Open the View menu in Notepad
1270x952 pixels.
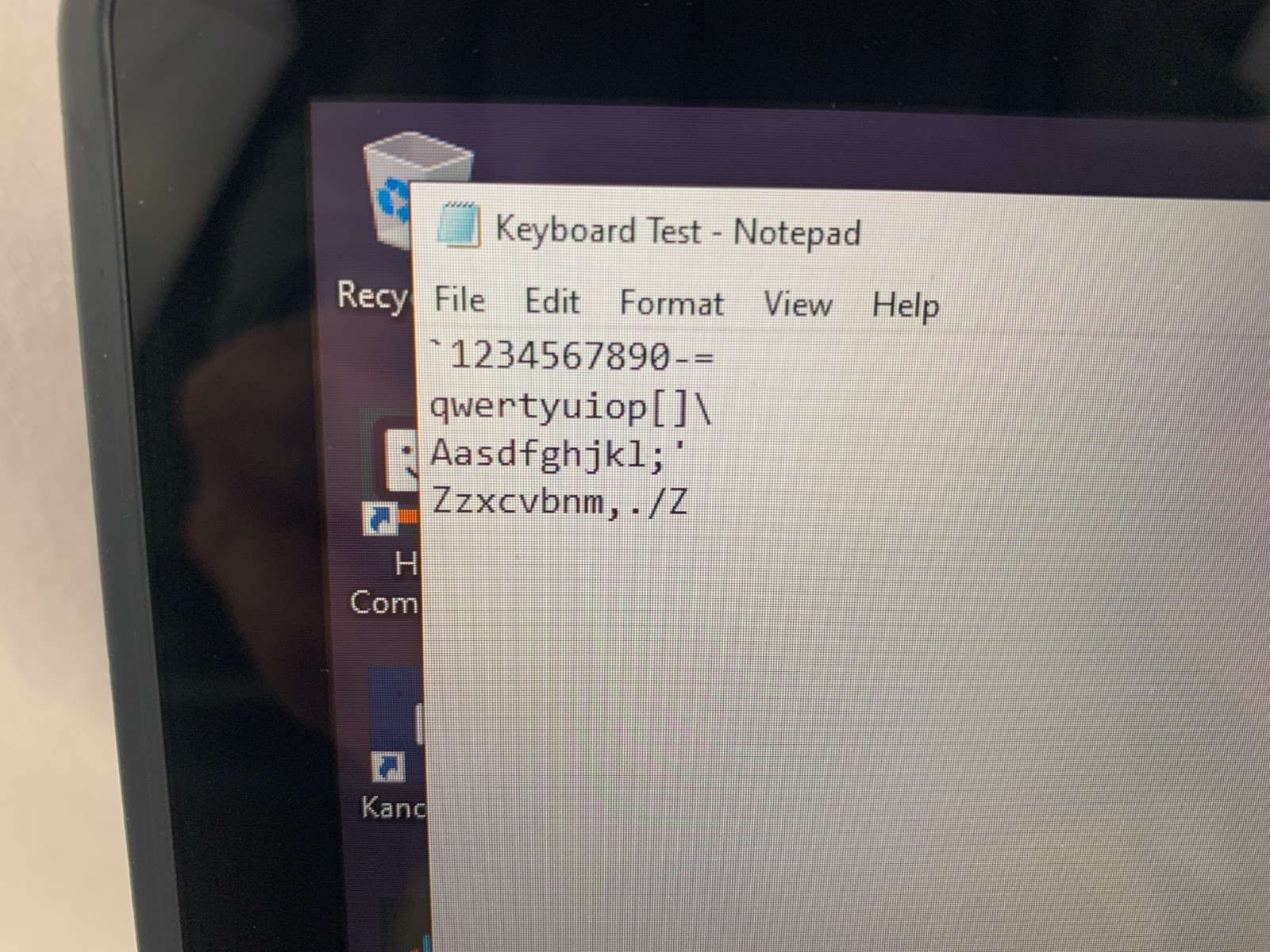tap(798, 305)
